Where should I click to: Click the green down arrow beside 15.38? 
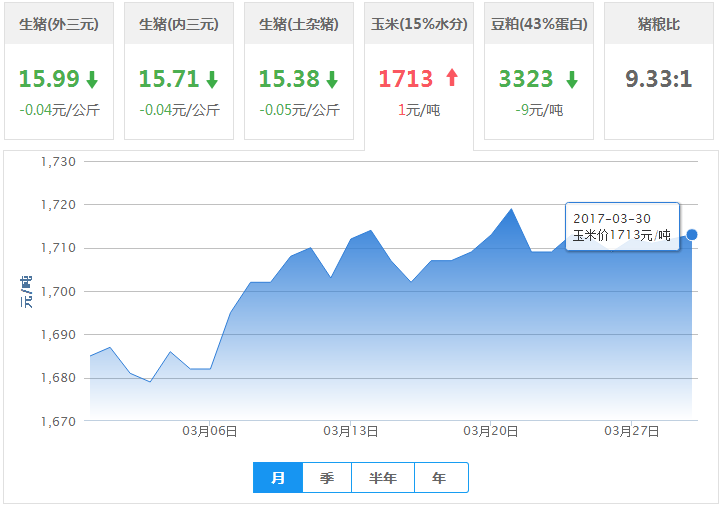[332, 79]
